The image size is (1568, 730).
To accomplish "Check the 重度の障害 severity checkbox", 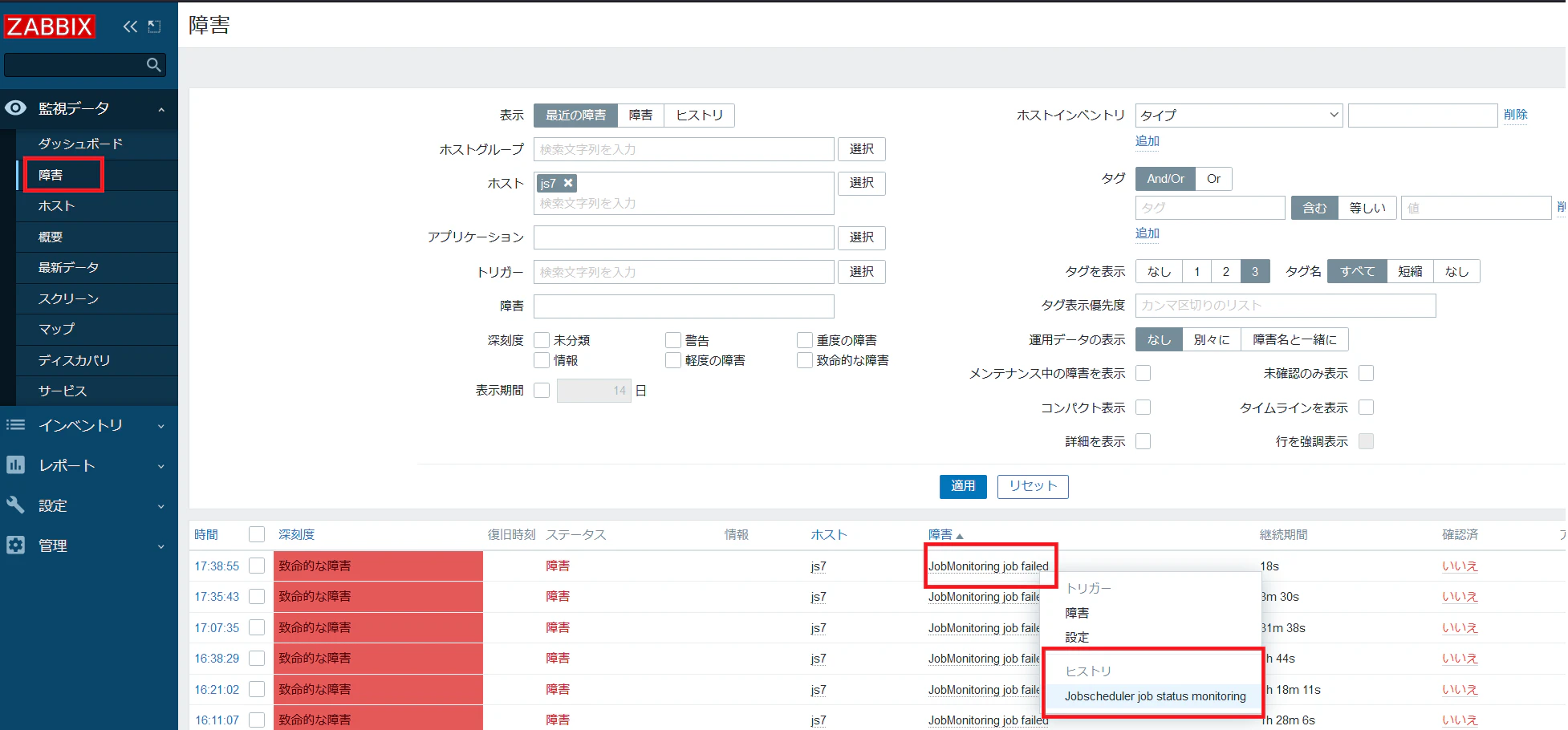I will (805, 340).
